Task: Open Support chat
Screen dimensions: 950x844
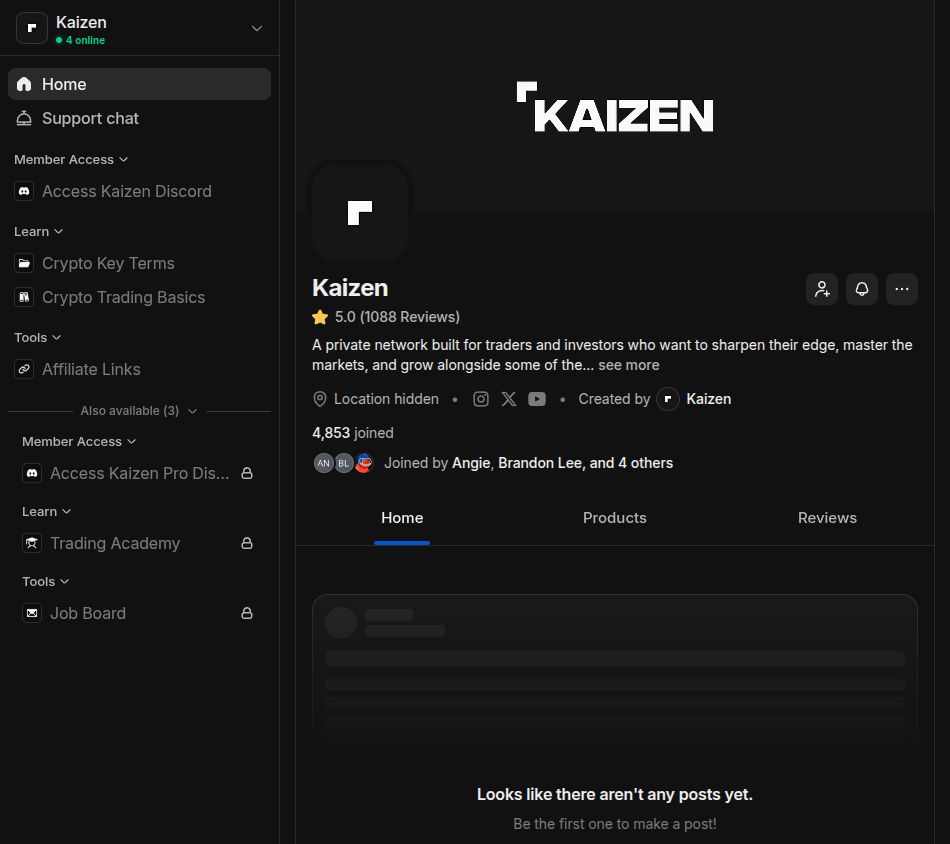Action: coord(139,118)
